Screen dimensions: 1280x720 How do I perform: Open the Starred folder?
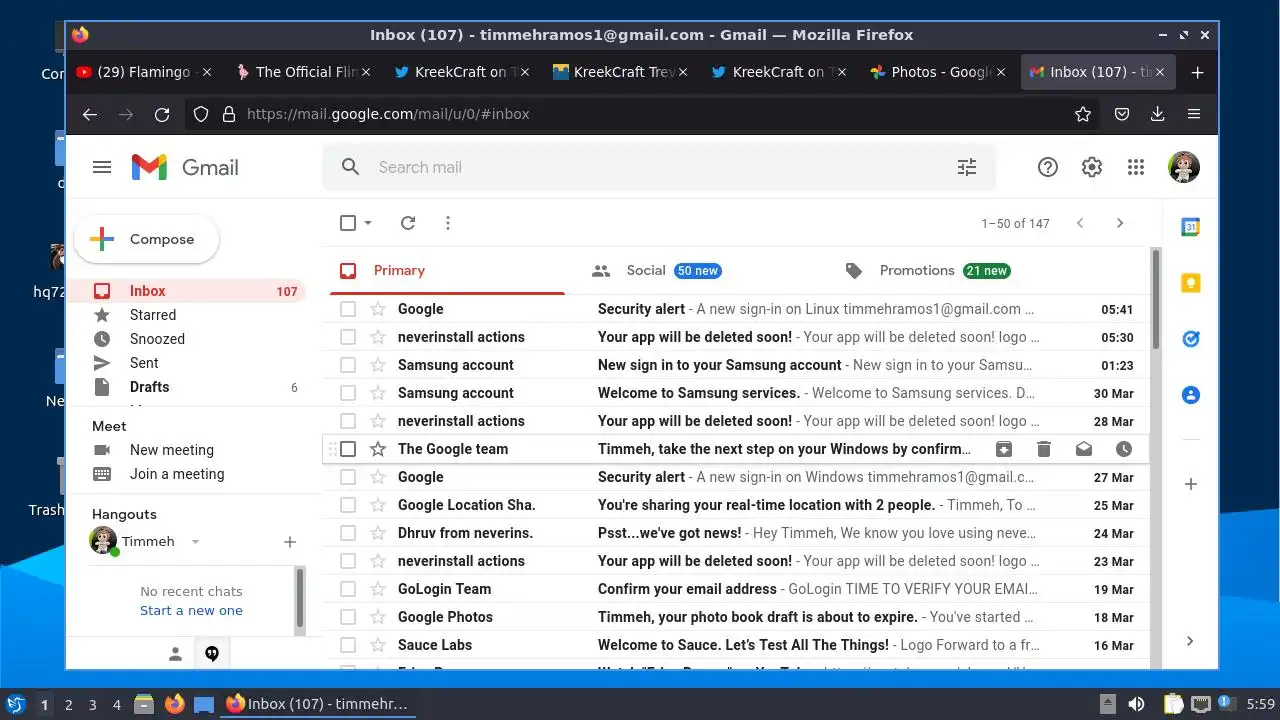pyautogui.click(x=152, y=315)
